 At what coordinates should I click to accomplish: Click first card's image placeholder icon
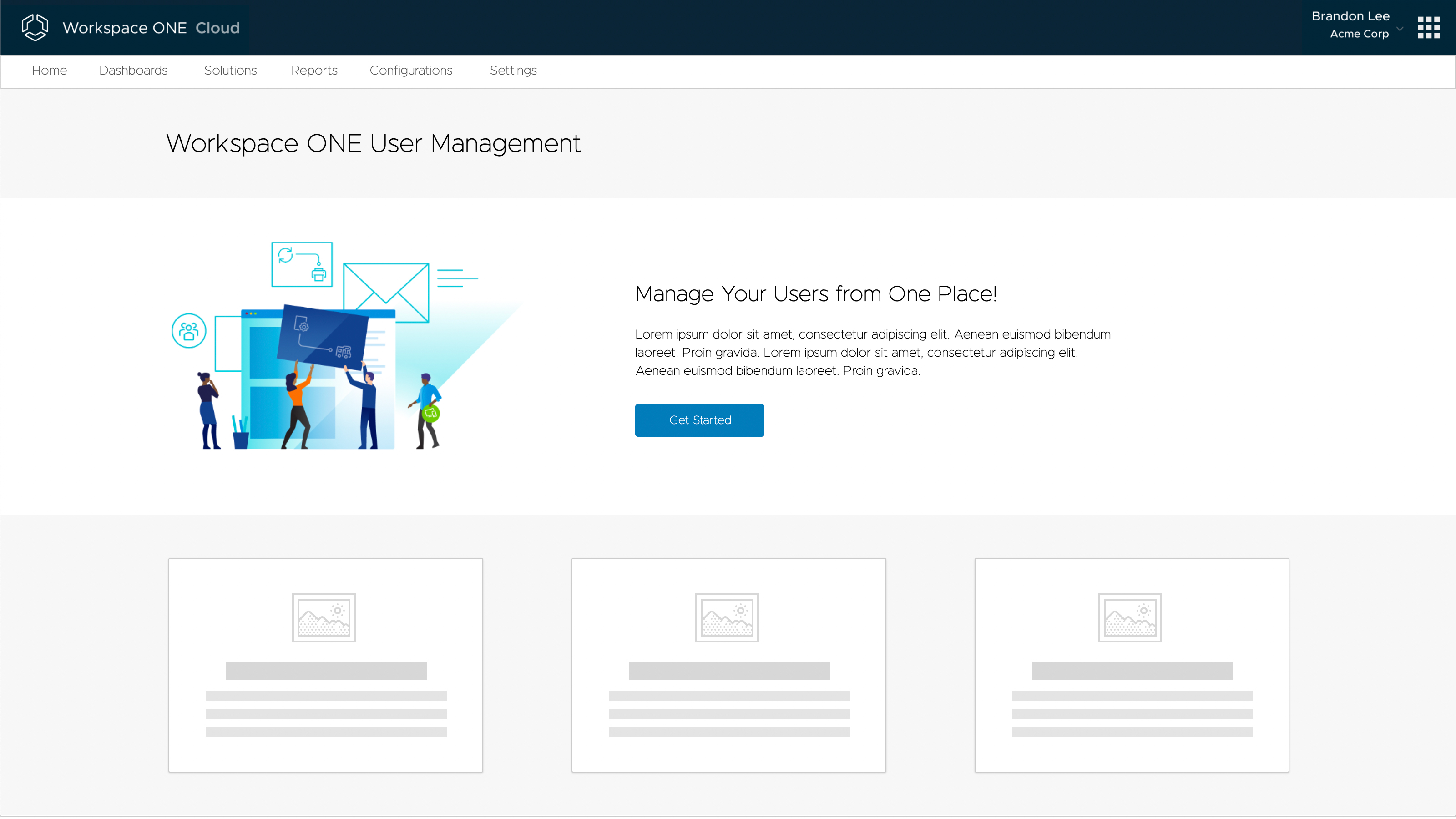[324, 617]
